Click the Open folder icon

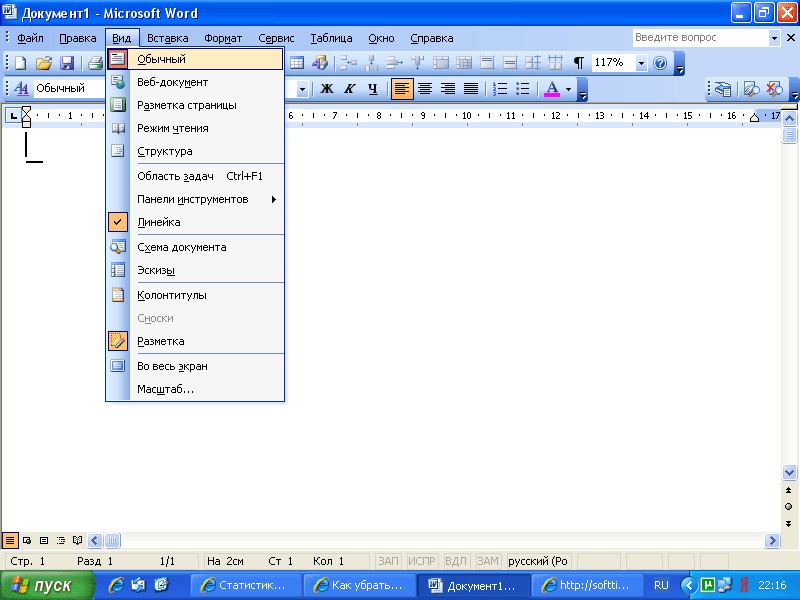(x=44, y=63)
